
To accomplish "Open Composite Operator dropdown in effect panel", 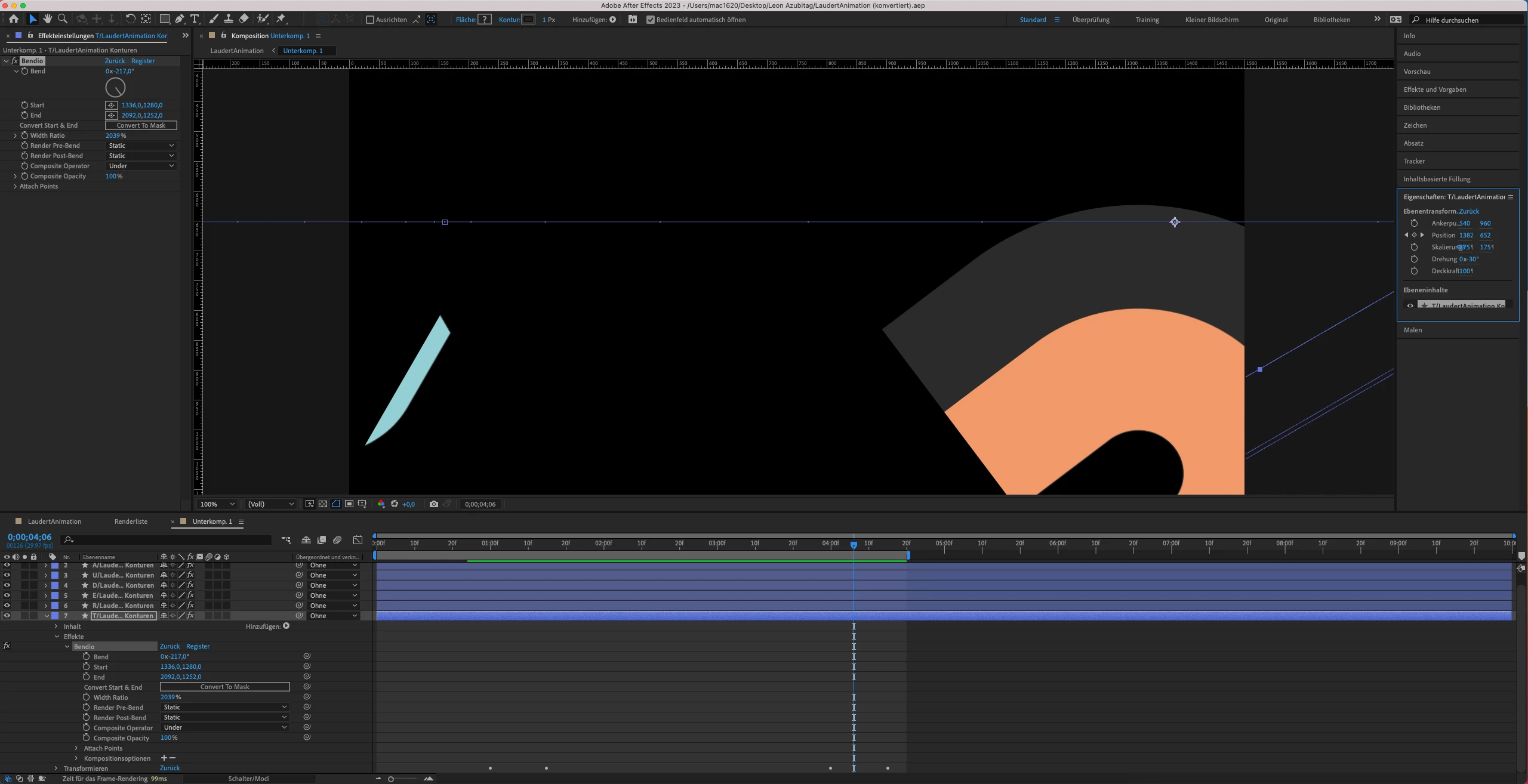I will click(x=141, y=166).
